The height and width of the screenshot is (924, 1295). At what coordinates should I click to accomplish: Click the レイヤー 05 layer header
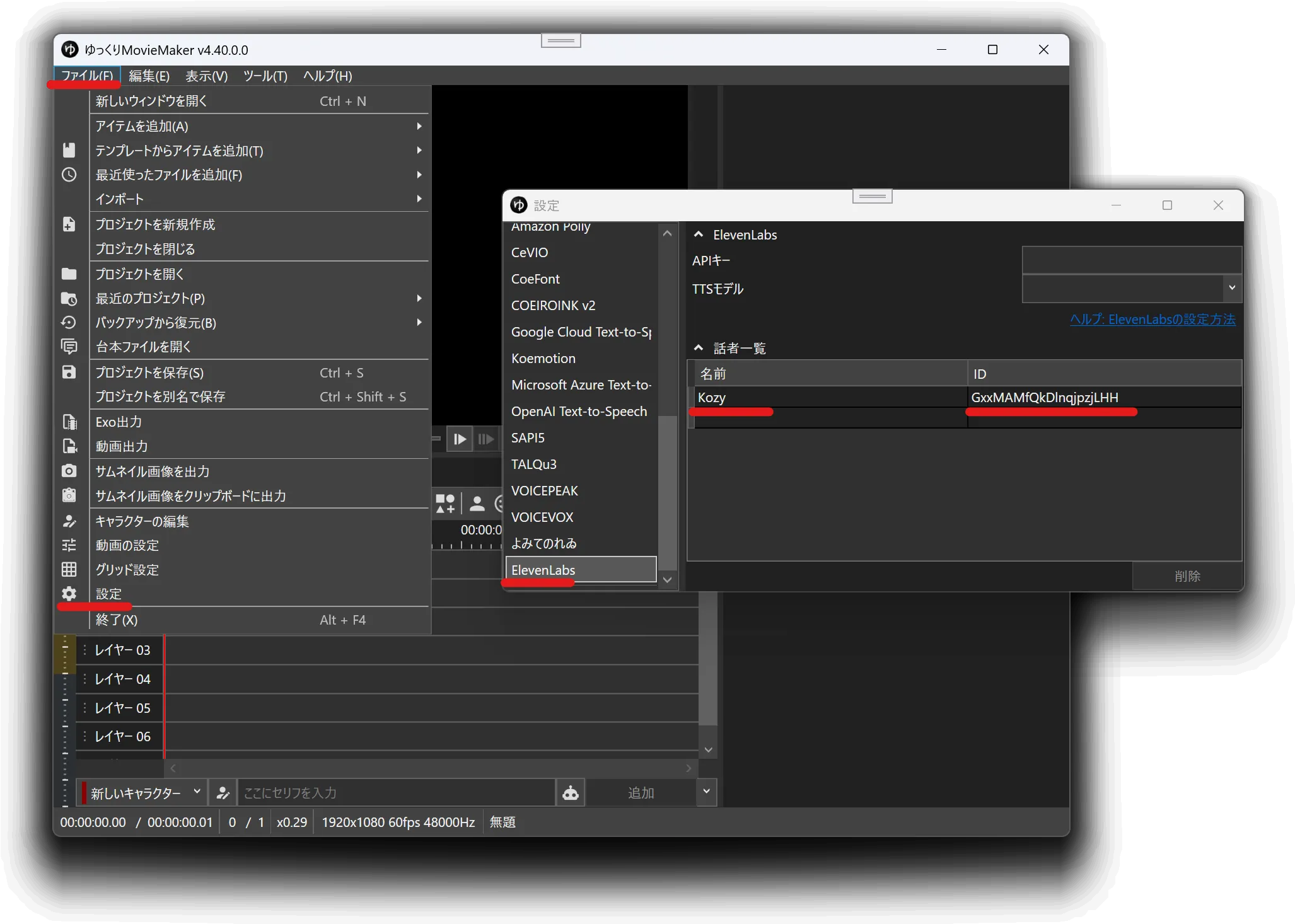click(120, 708)
